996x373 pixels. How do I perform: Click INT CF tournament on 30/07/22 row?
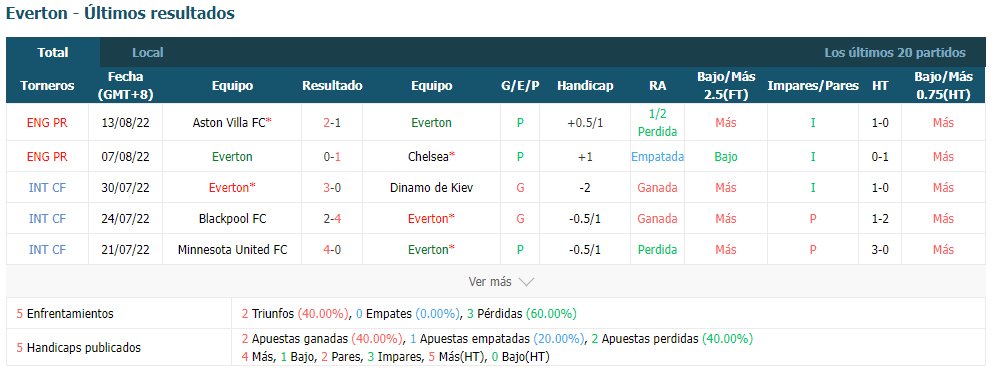pos(47,187)
